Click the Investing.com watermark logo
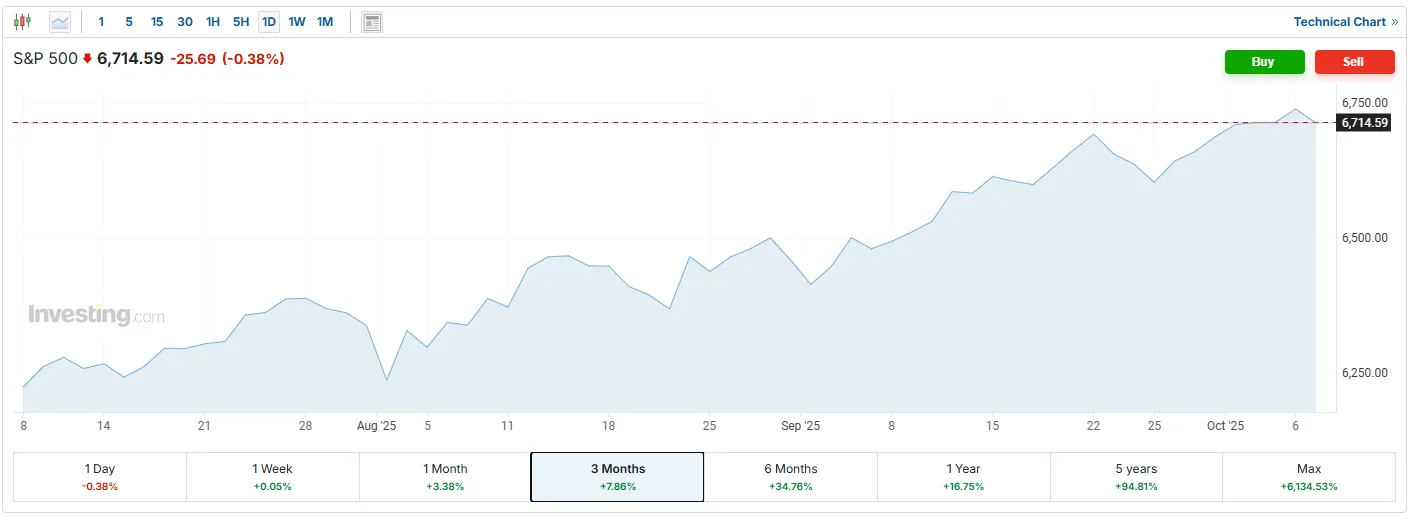 96,315
